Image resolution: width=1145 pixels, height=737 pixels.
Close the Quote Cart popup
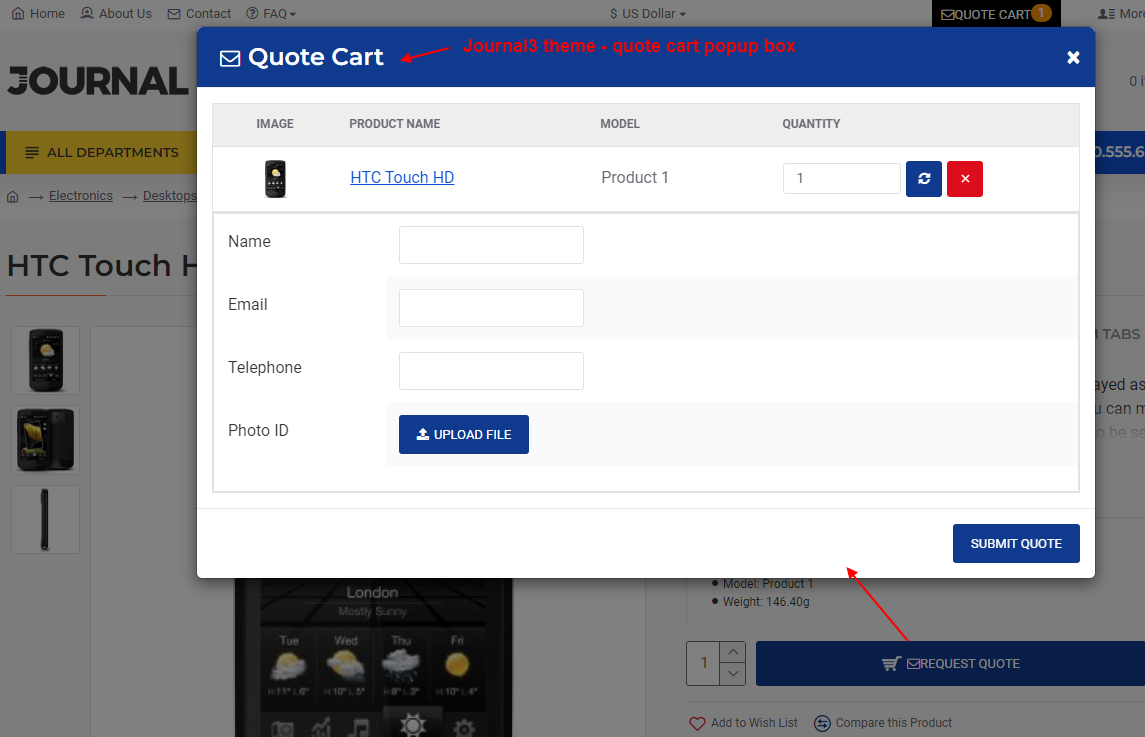tap(1073, 57)
